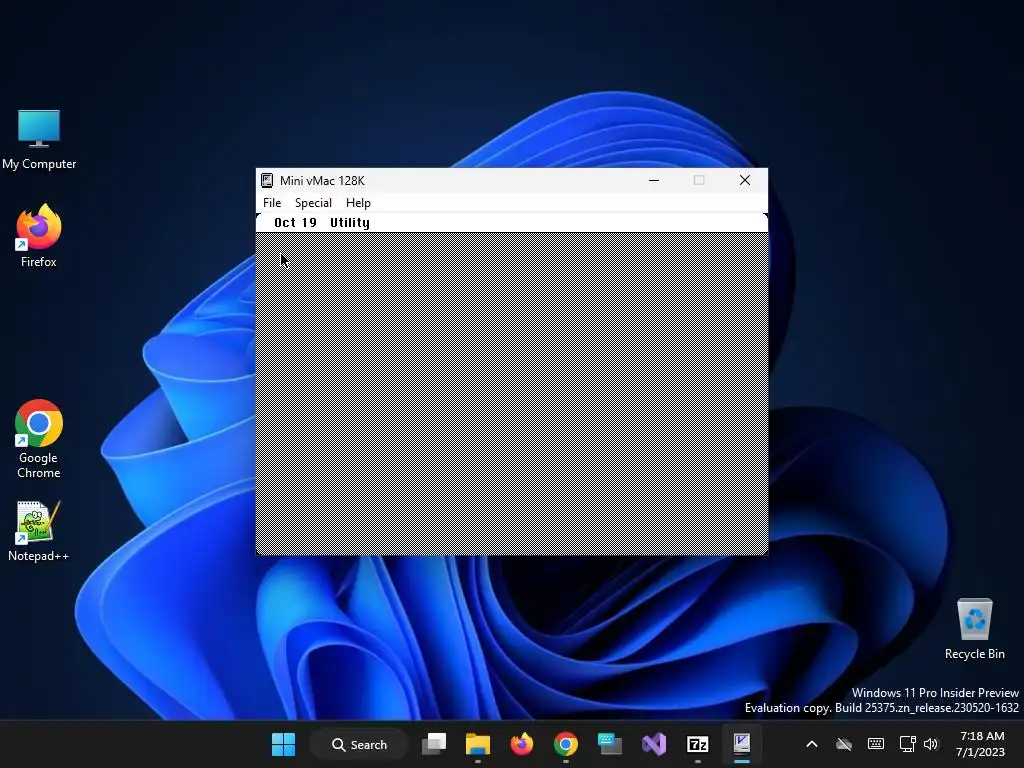This screenshot has width=1024, height=768.
Task: Click the taskbar Search box
Action: pos(359,744)
